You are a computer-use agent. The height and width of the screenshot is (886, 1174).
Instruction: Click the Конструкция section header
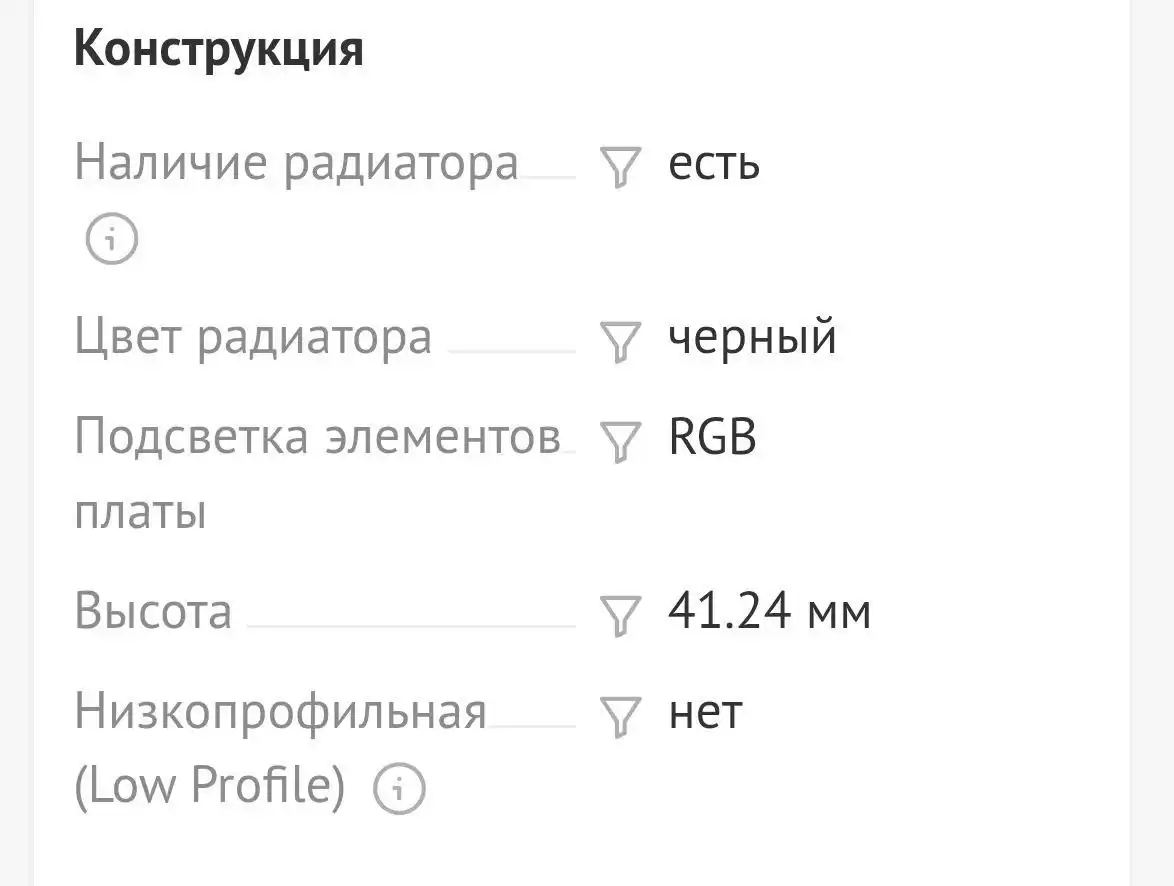220,45
